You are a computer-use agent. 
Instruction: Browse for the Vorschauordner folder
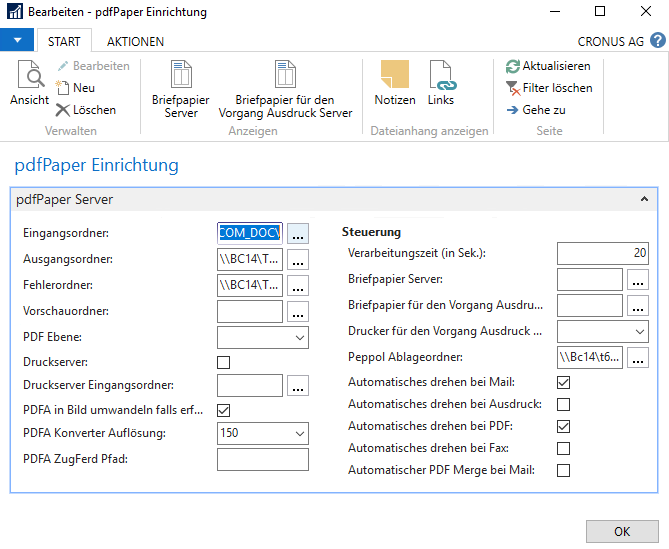(x=298, y=311)
